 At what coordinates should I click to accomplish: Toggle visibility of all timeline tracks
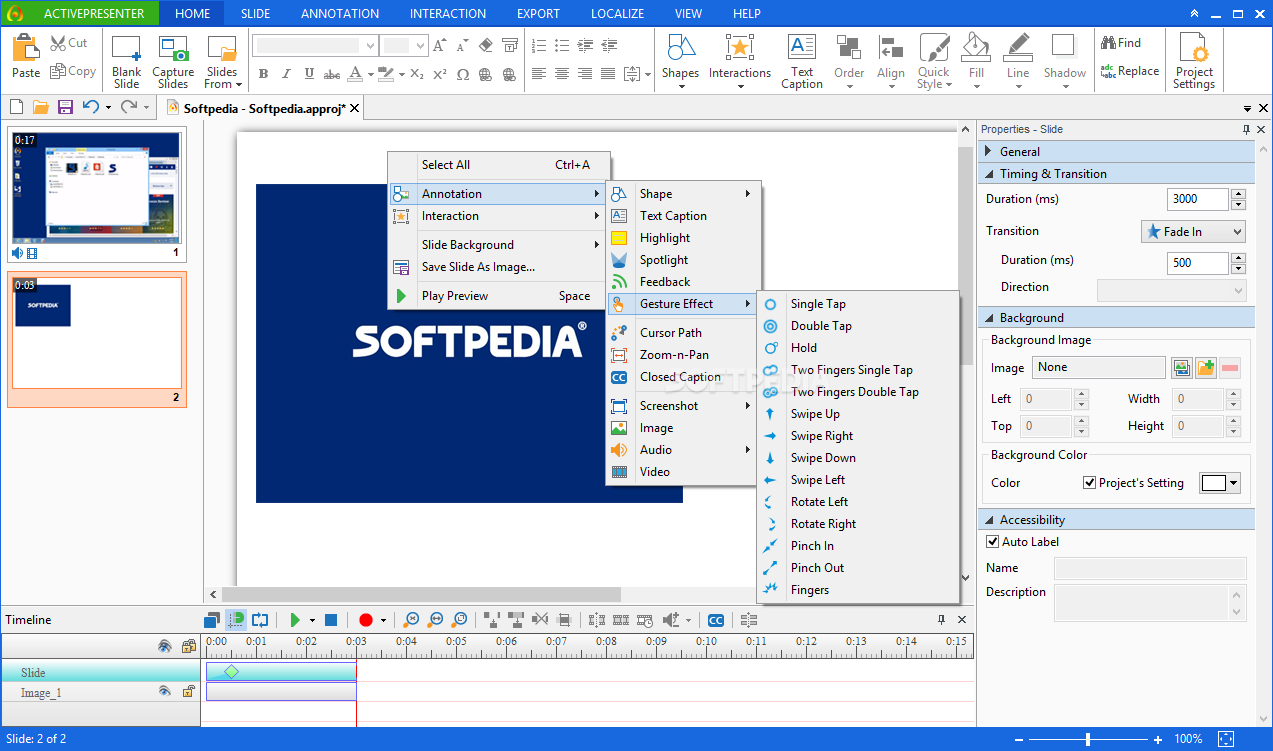(165, 646)
